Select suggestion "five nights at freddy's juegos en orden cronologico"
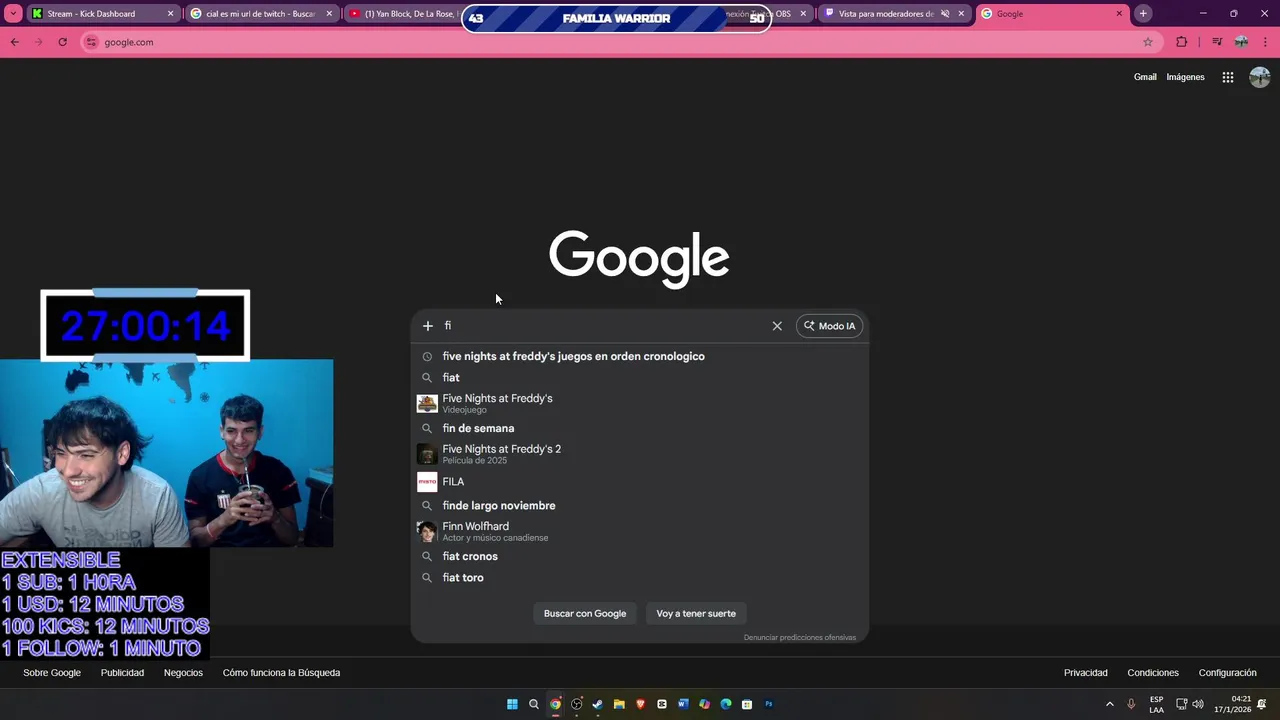This screenshot has height=720, width=1280. click(640, 356)
